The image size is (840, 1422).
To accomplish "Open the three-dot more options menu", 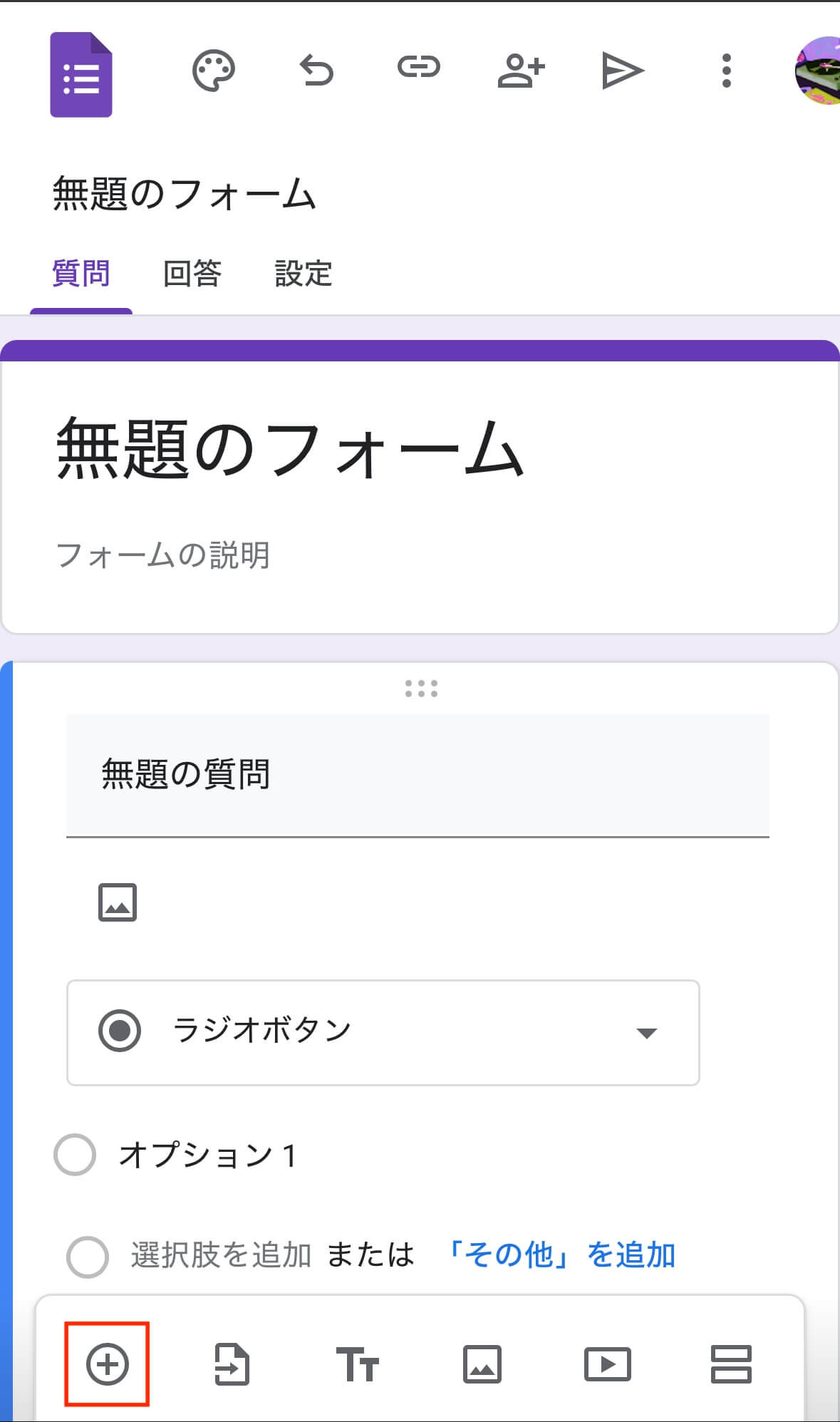I will click(726, 71).
